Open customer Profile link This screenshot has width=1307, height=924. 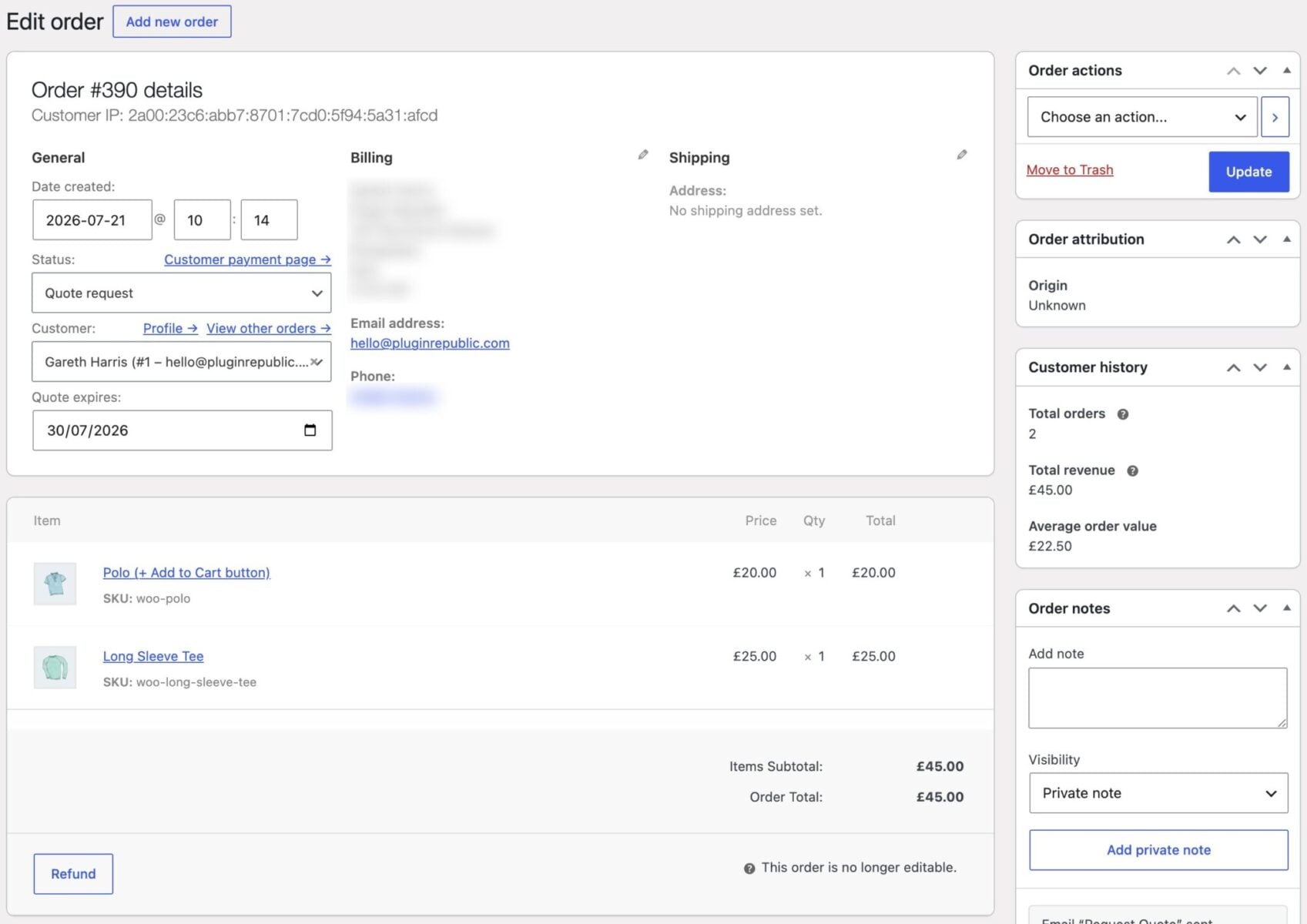tap(170, 328)
